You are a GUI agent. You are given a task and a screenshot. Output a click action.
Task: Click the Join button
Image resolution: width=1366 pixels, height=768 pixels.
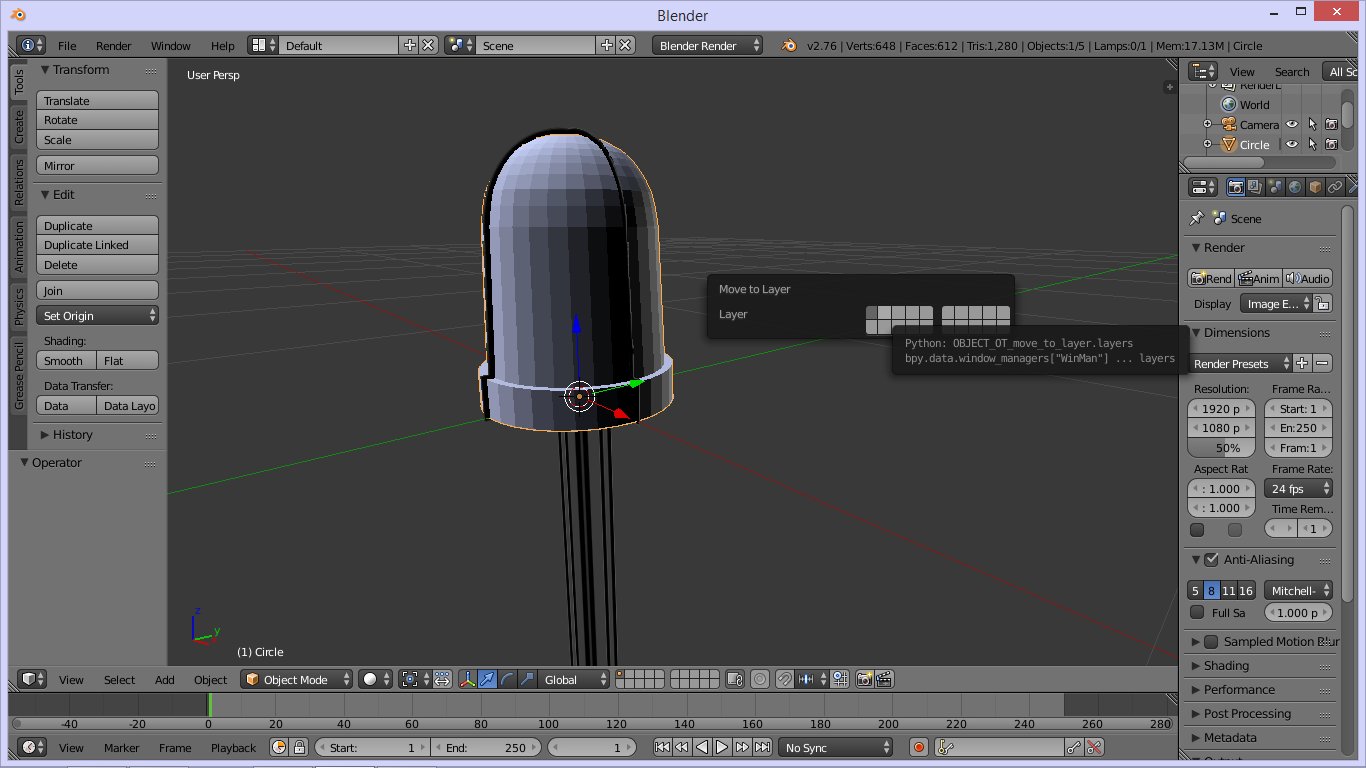pyautogui.click(x=98, y=291)
